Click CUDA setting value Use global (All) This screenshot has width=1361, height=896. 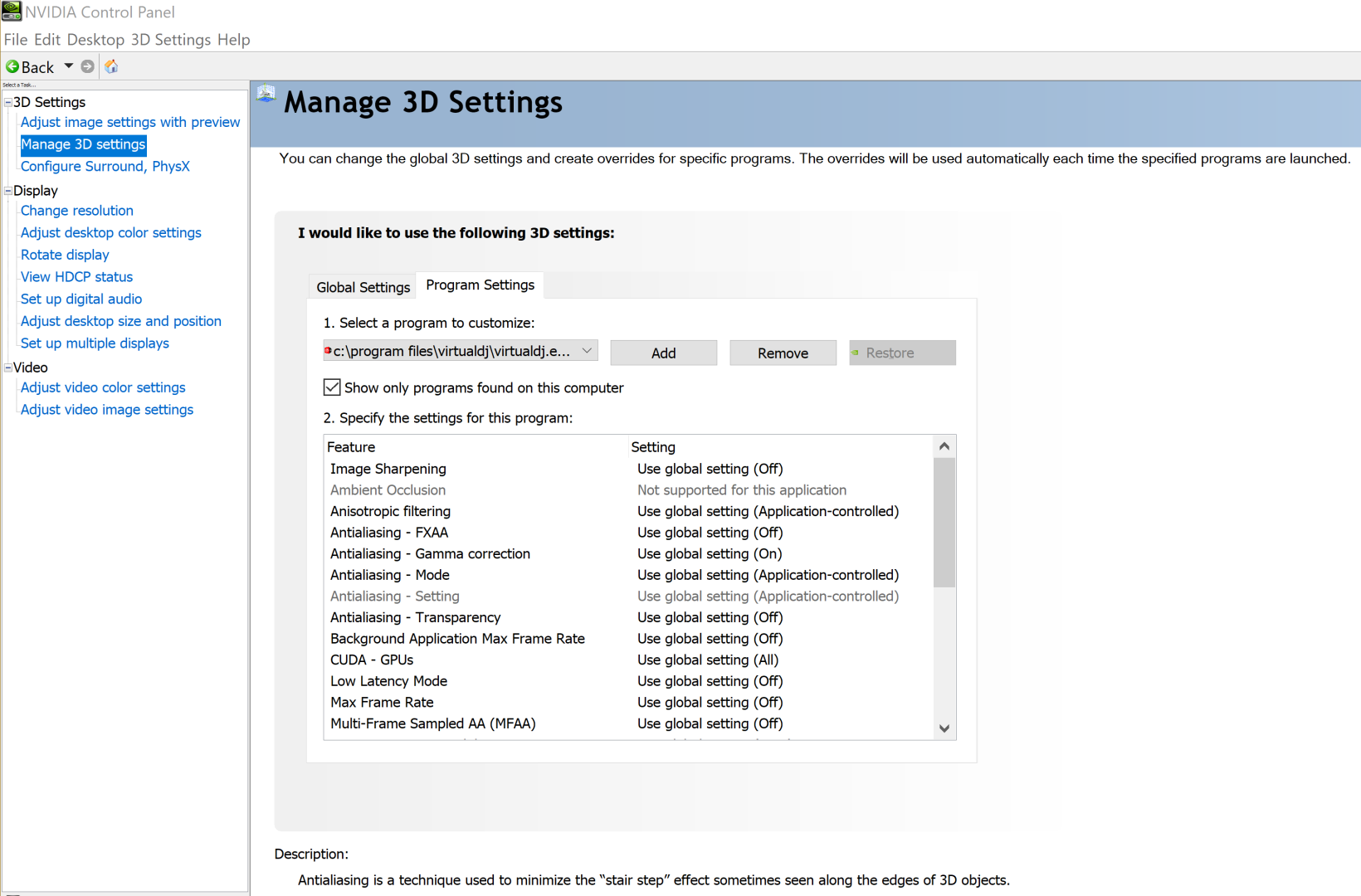708,660
